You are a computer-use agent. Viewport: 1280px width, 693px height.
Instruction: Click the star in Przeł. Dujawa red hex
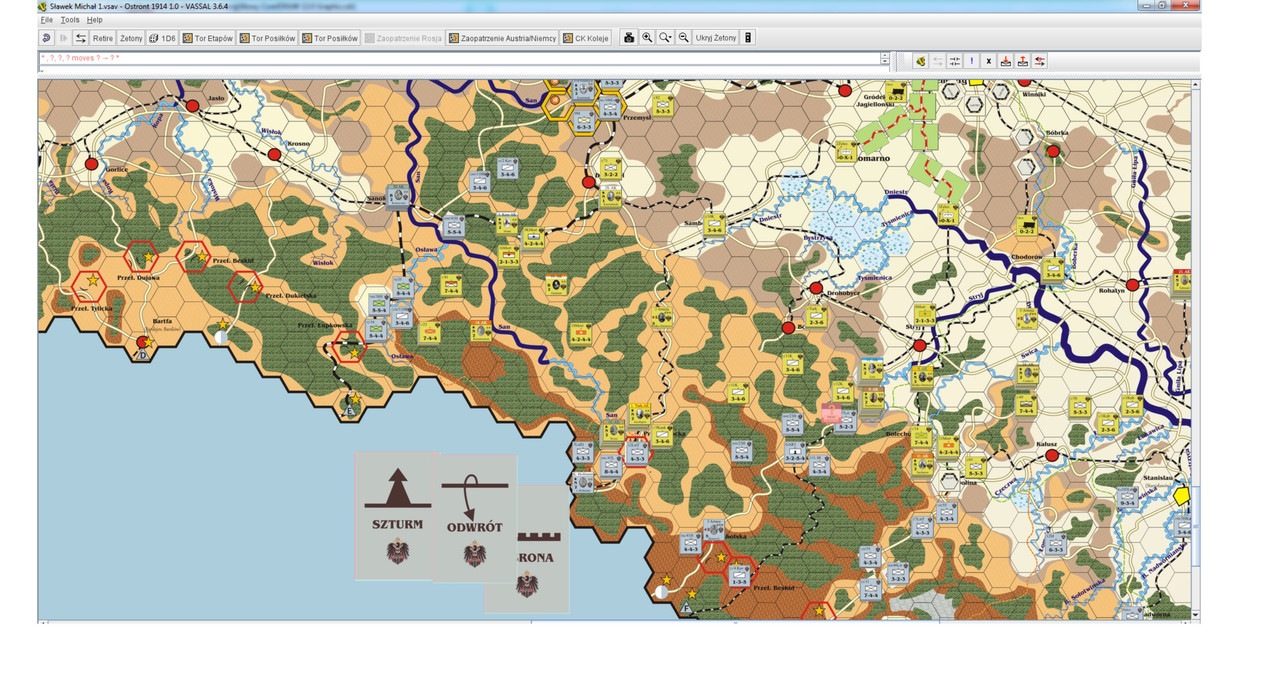[x=148, y=258]
